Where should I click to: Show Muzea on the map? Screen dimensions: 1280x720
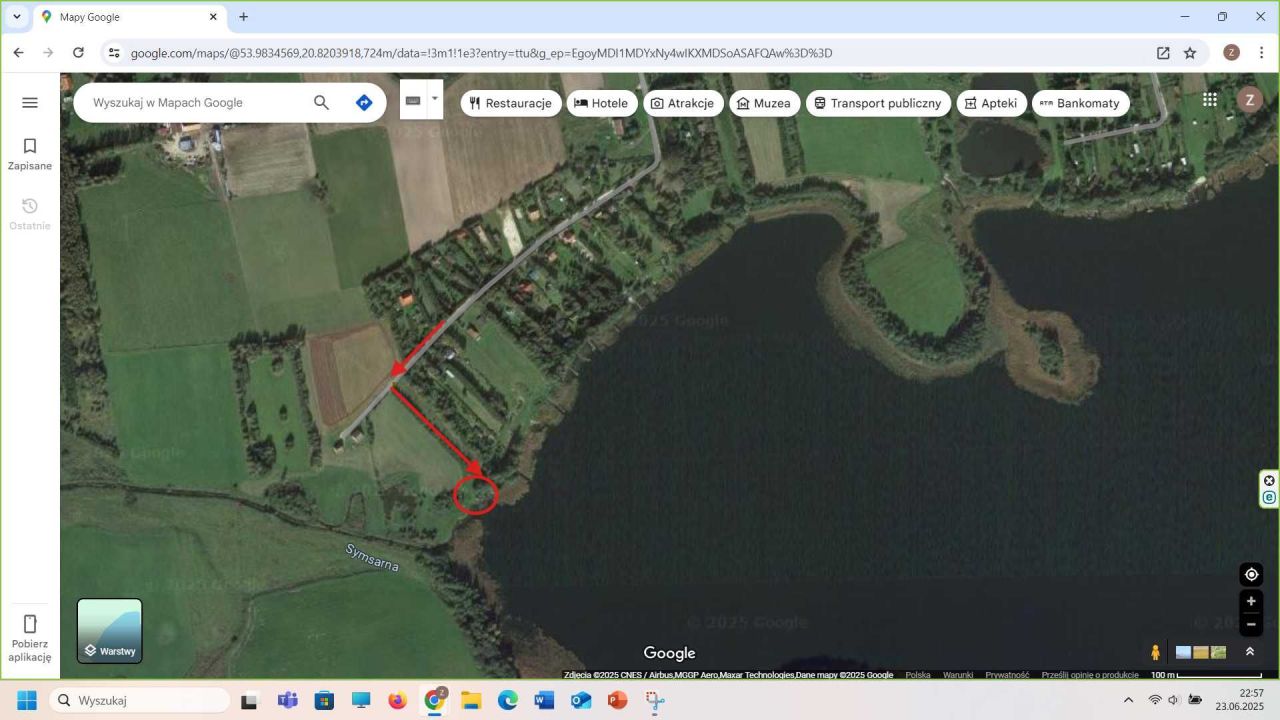tap(765, 103)
